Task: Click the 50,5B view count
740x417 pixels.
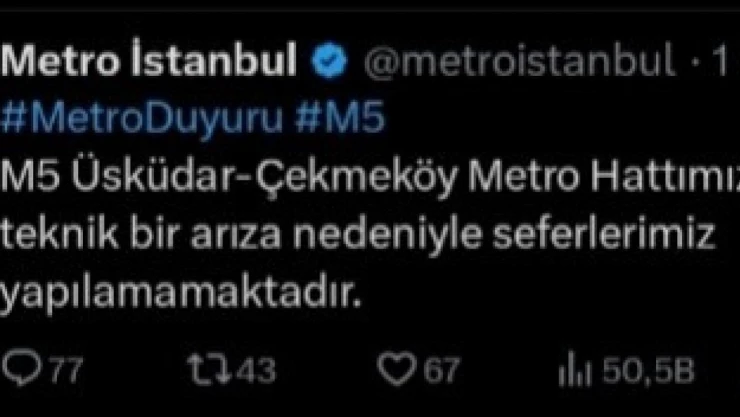Action: 648,370
